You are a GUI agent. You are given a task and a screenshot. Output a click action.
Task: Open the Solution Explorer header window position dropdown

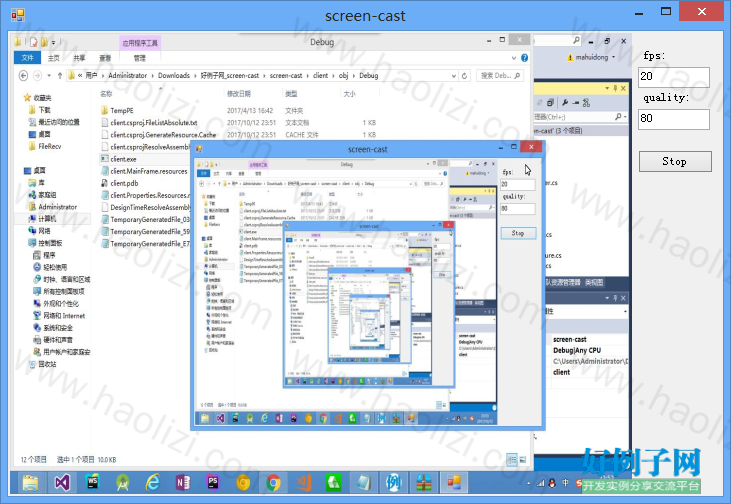(x=607, y=88)
